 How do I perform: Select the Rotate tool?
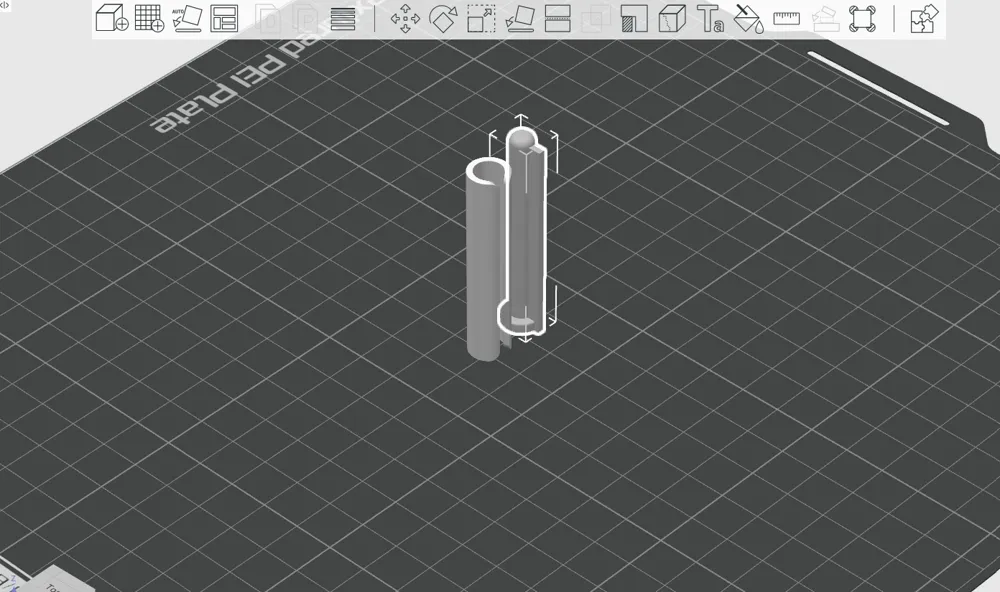[x=443, y=18]
